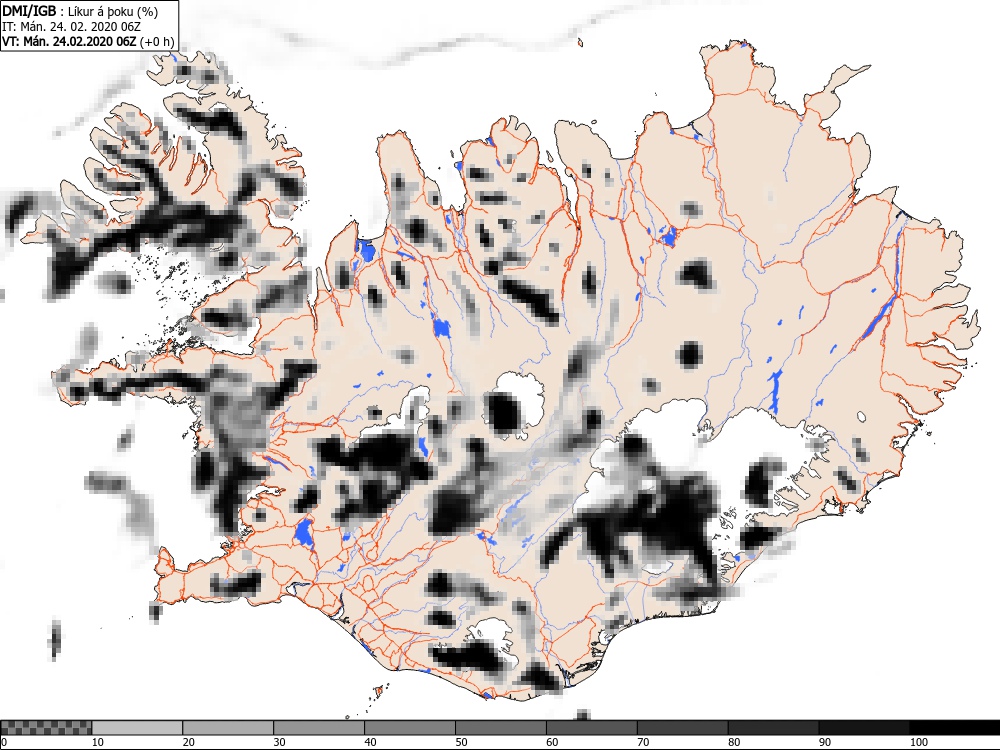This screenshot has width=1000, height=750.
Task: Click the DMI/IGB Líkur á þoku title
Action: click(80, 11)
